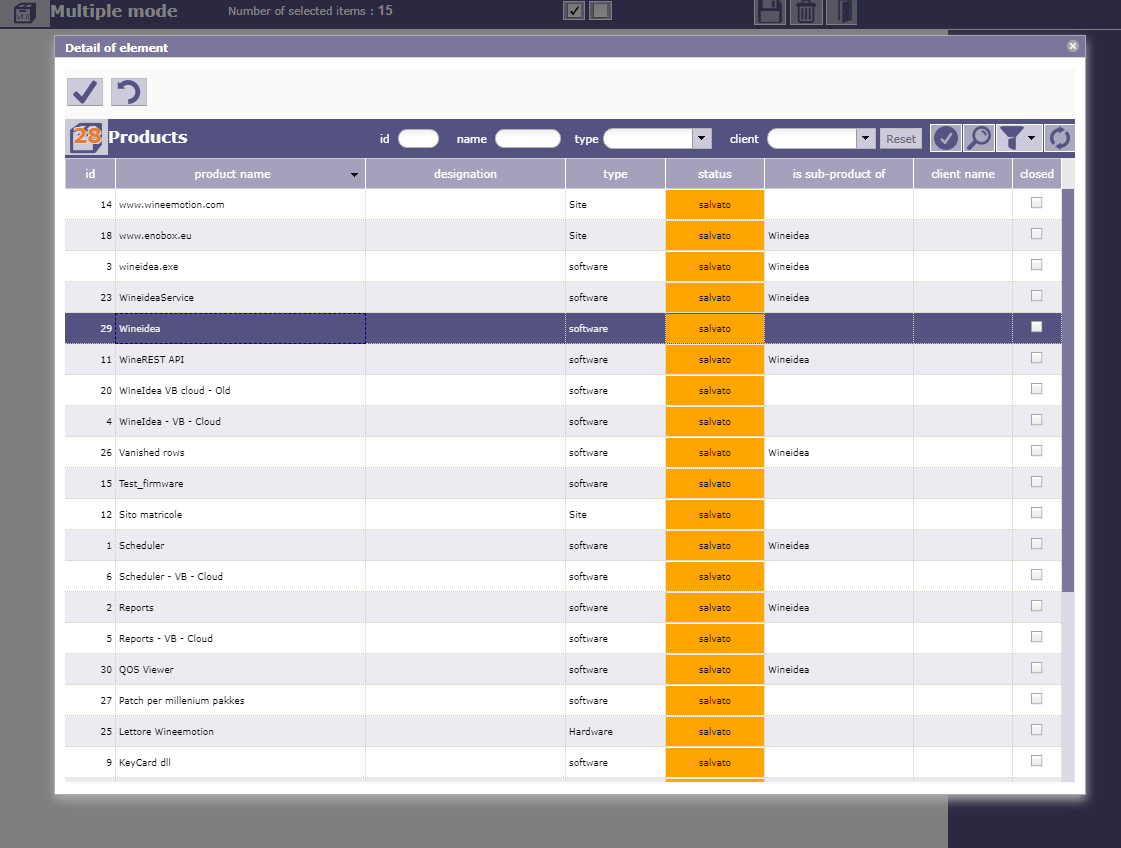Open the type filter dropdown
1121x848 pixels.
701,139
